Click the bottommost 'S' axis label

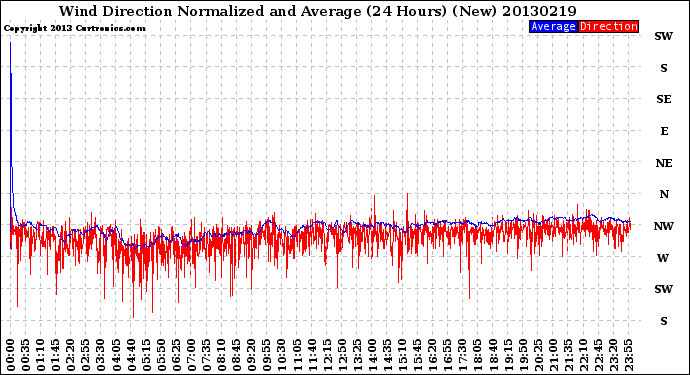tap(664, 321)
